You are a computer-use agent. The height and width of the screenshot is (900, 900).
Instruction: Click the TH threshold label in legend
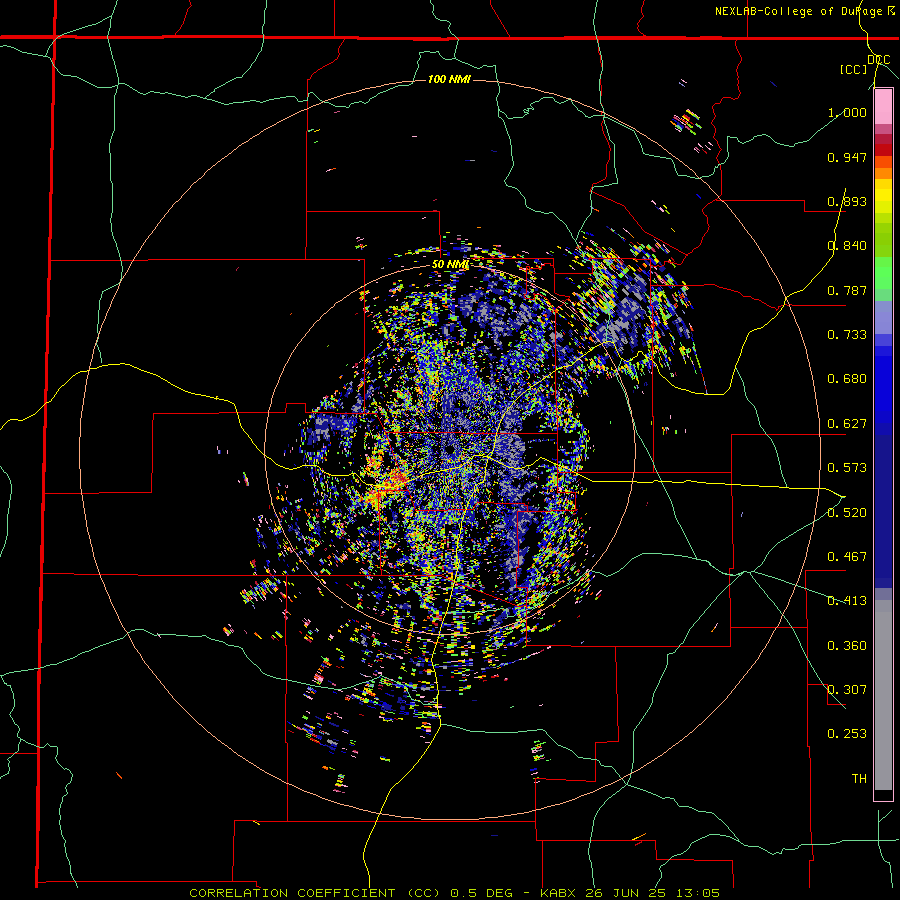pyautogui.click(x=859, y=779)
